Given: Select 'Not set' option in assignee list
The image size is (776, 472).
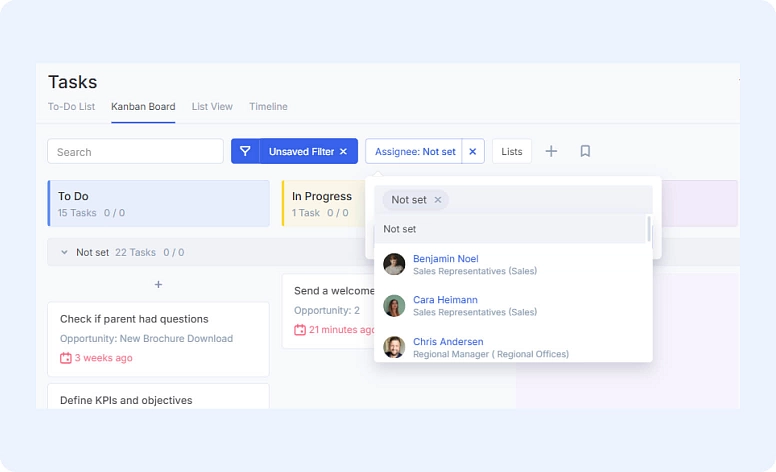Looking at the screenshot, I should coord(400,229).
